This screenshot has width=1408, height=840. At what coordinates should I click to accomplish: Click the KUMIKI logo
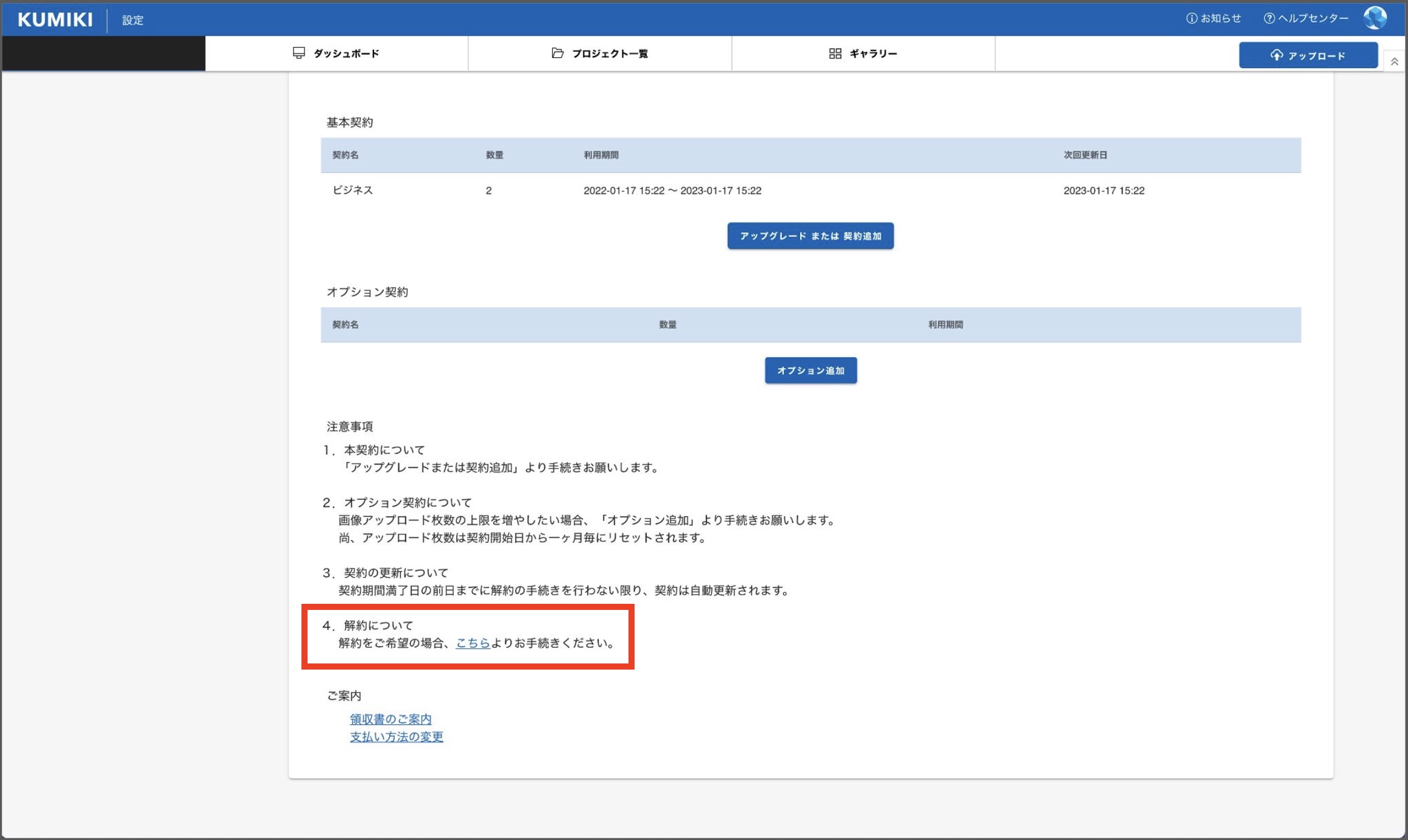point(55,19)
